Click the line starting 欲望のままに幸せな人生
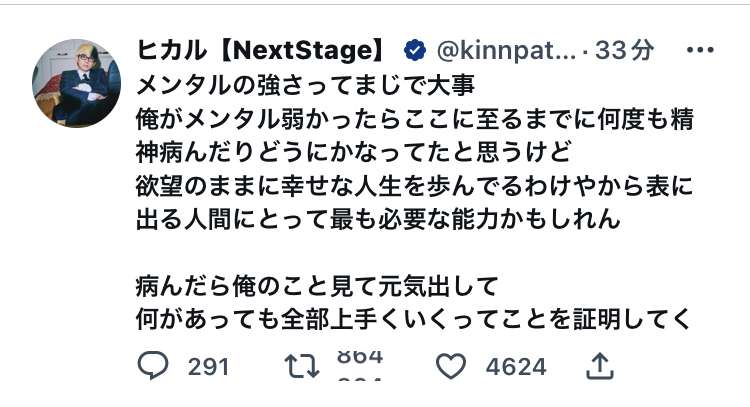Viewport: 750px width, 407px height. point(414,187)
